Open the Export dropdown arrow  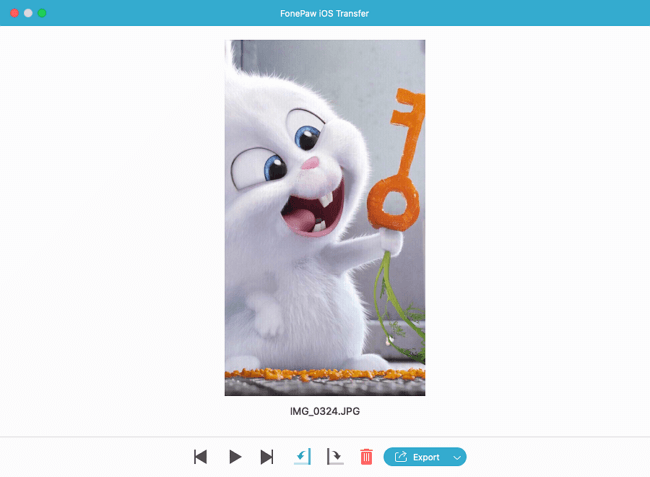(457, 458)
